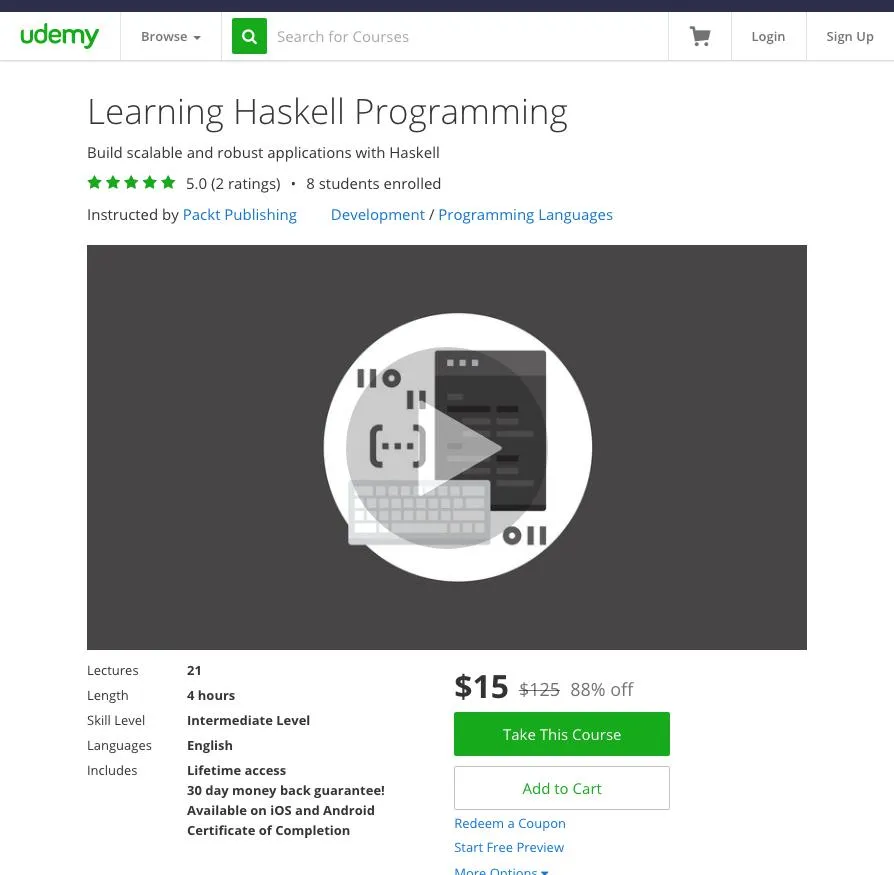This screenshot has height=875, width=894.
Task: Click the green search magnifier icon
Action: point(249,37)
